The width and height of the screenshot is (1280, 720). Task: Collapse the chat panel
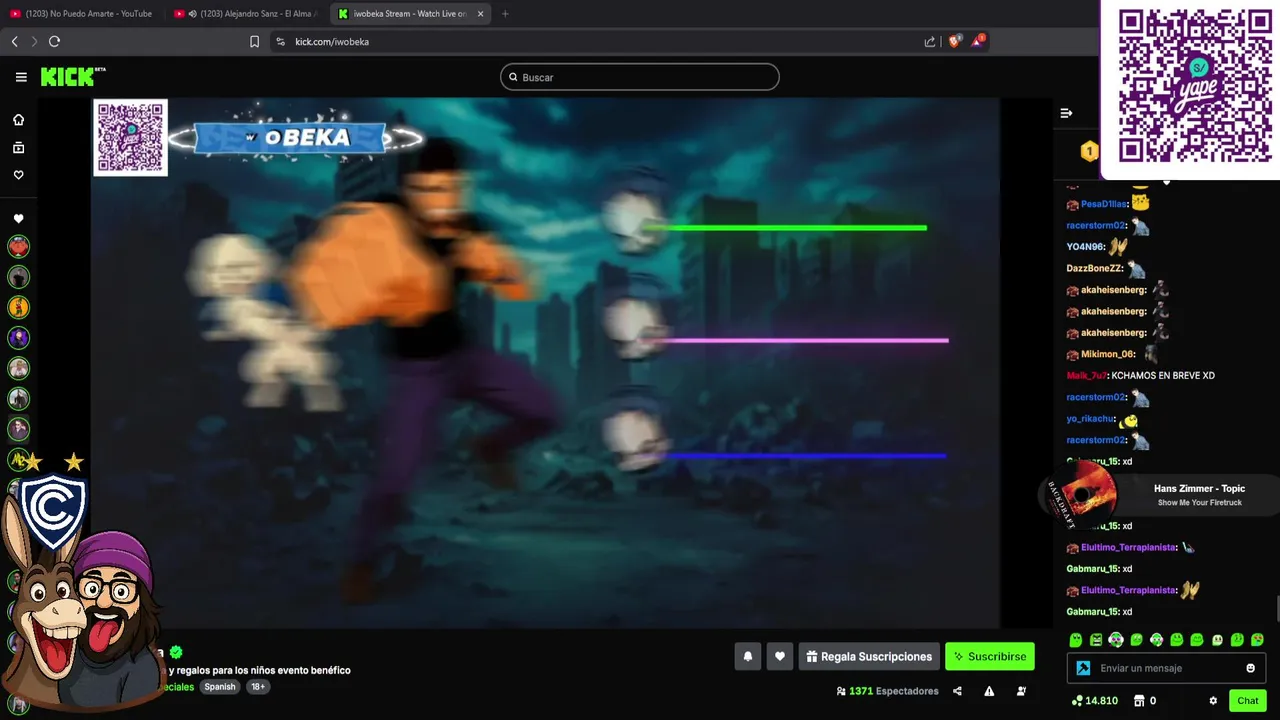point(1066,113)
